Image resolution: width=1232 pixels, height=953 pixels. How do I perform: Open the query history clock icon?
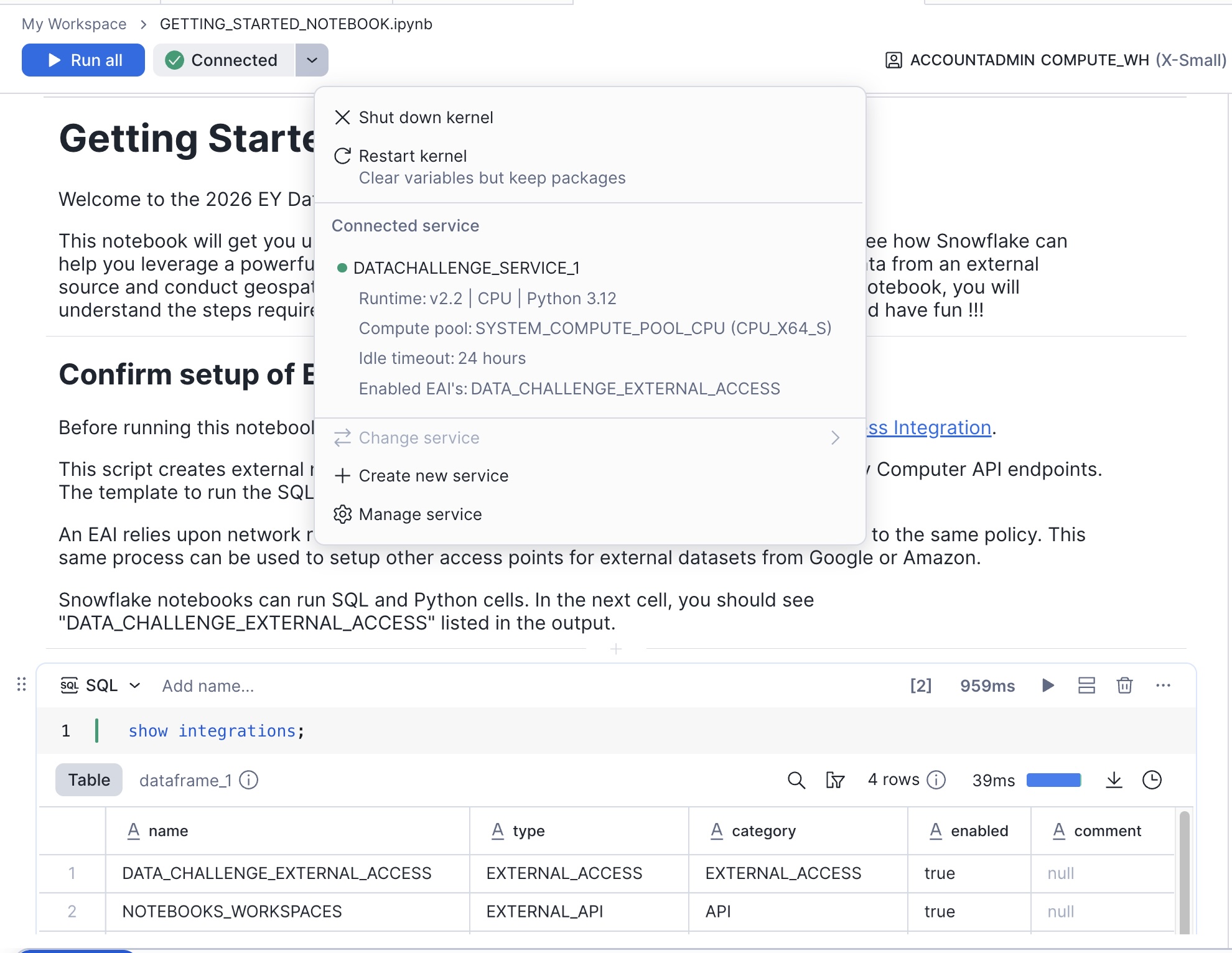pos(1152,780)
